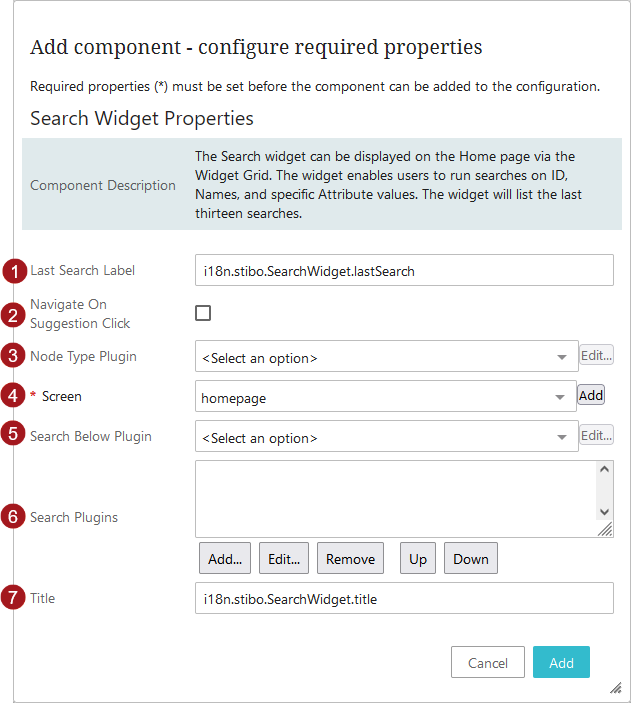Image resolution: width=631 pixels, height=703 pixels.
Task: Click the red number 1 callout badge
Action: [x=13, y=271]
